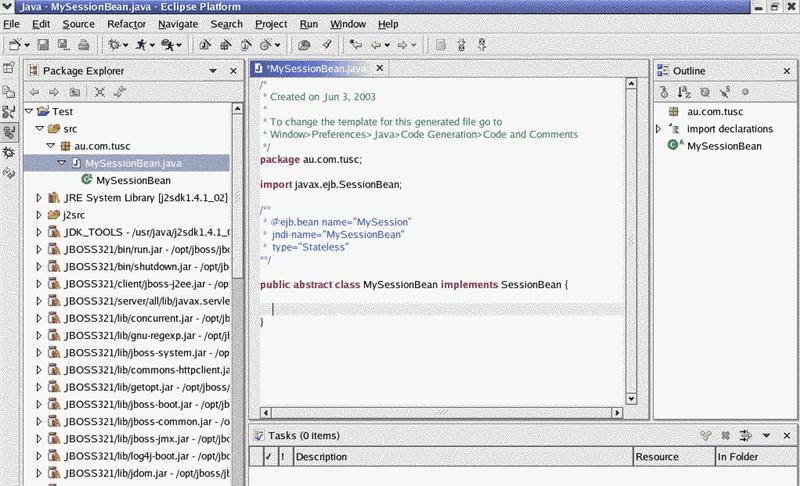Click the Print icon in toolbar
Viewport: 800px width, 486px height.
(x=83, y=45)
